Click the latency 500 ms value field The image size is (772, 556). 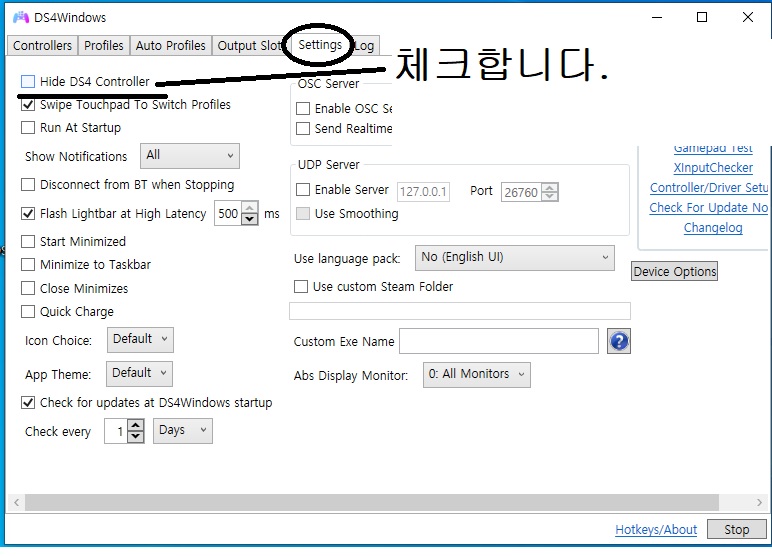pos(228,213)
